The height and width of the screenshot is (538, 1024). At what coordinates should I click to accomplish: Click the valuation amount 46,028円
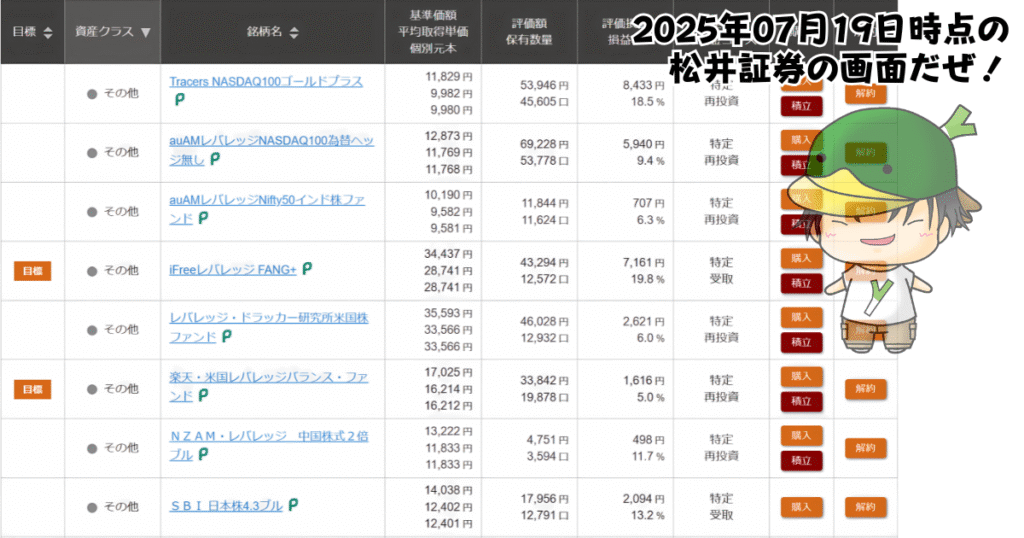click(x=544, y=322)
